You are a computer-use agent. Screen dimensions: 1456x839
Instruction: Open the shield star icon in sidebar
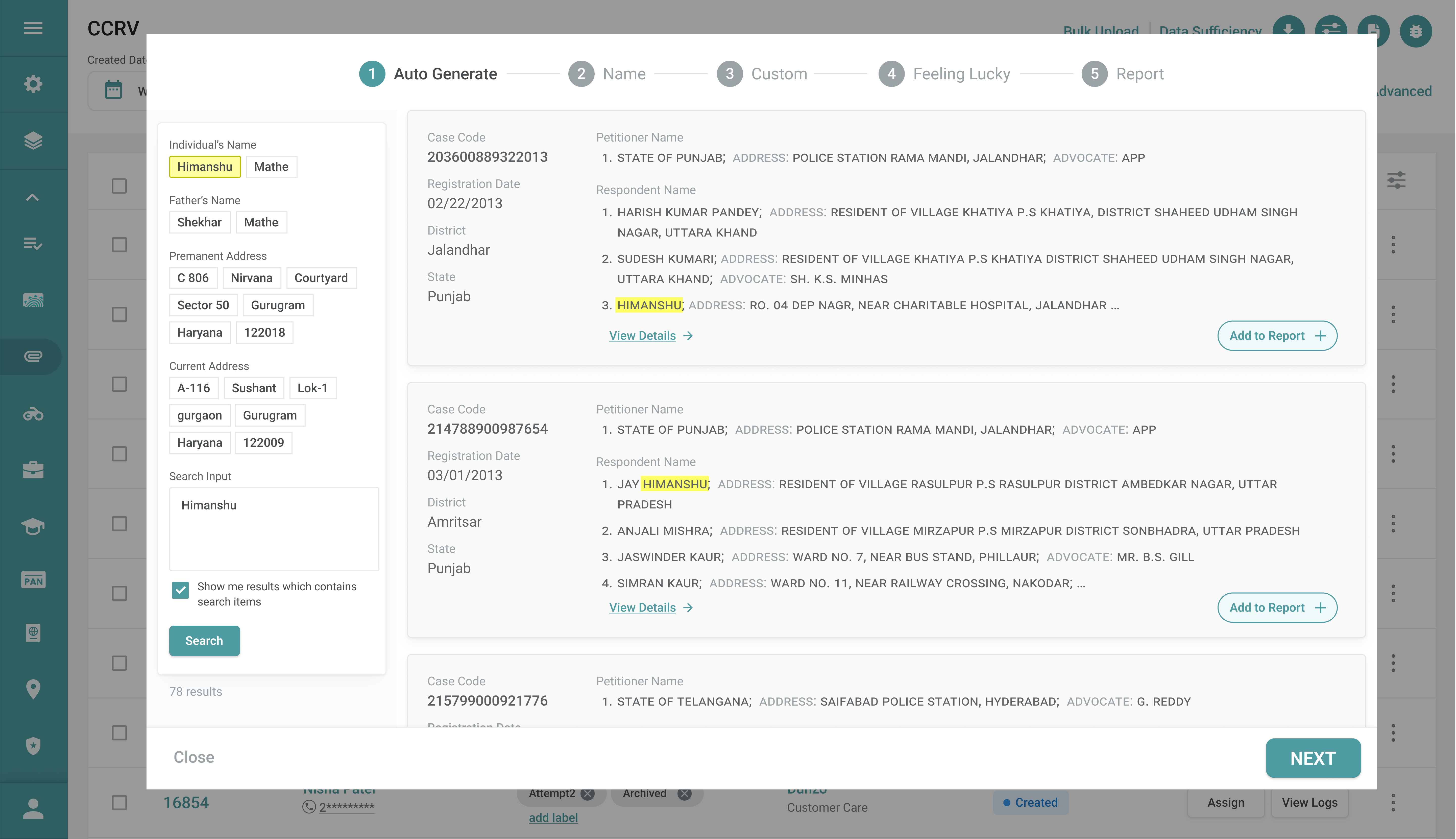33,746
